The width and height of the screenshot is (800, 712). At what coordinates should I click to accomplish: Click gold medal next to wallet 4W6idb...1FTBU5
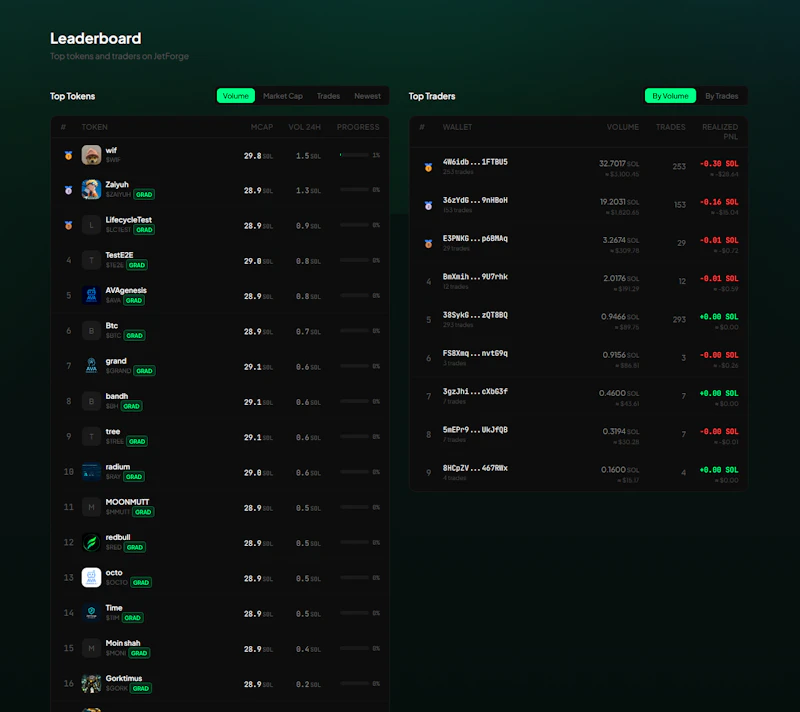[429, 167]
